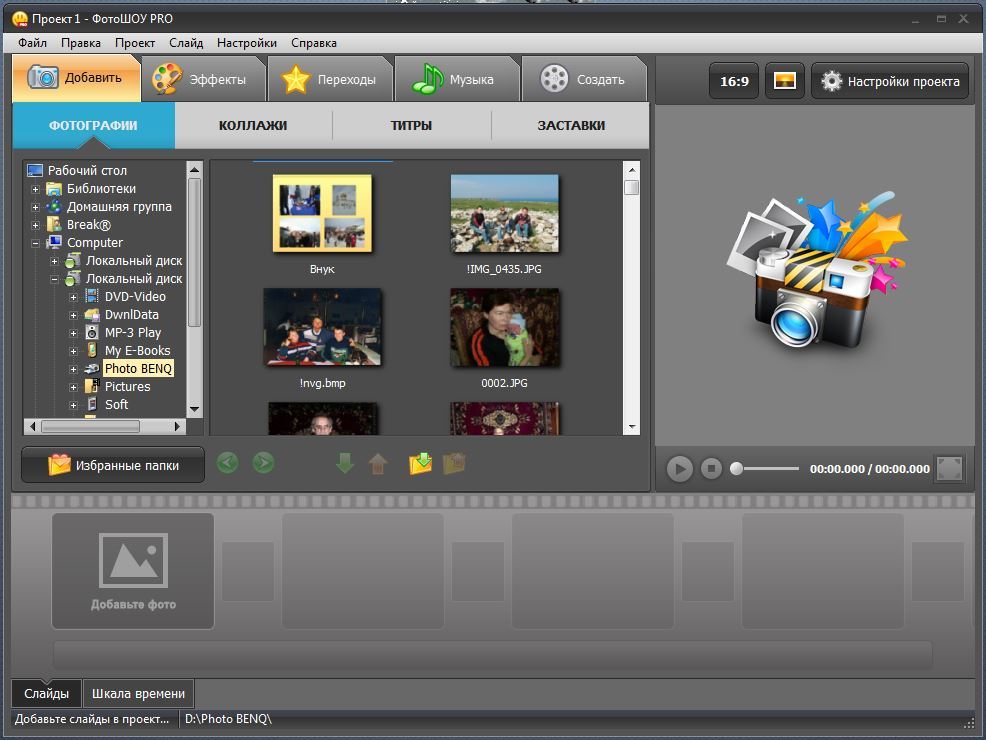Image resolution: width=986 pixels, height=740 pixels.
Task: Expand the DVD-Video folder node
Action: click(74, 297)
